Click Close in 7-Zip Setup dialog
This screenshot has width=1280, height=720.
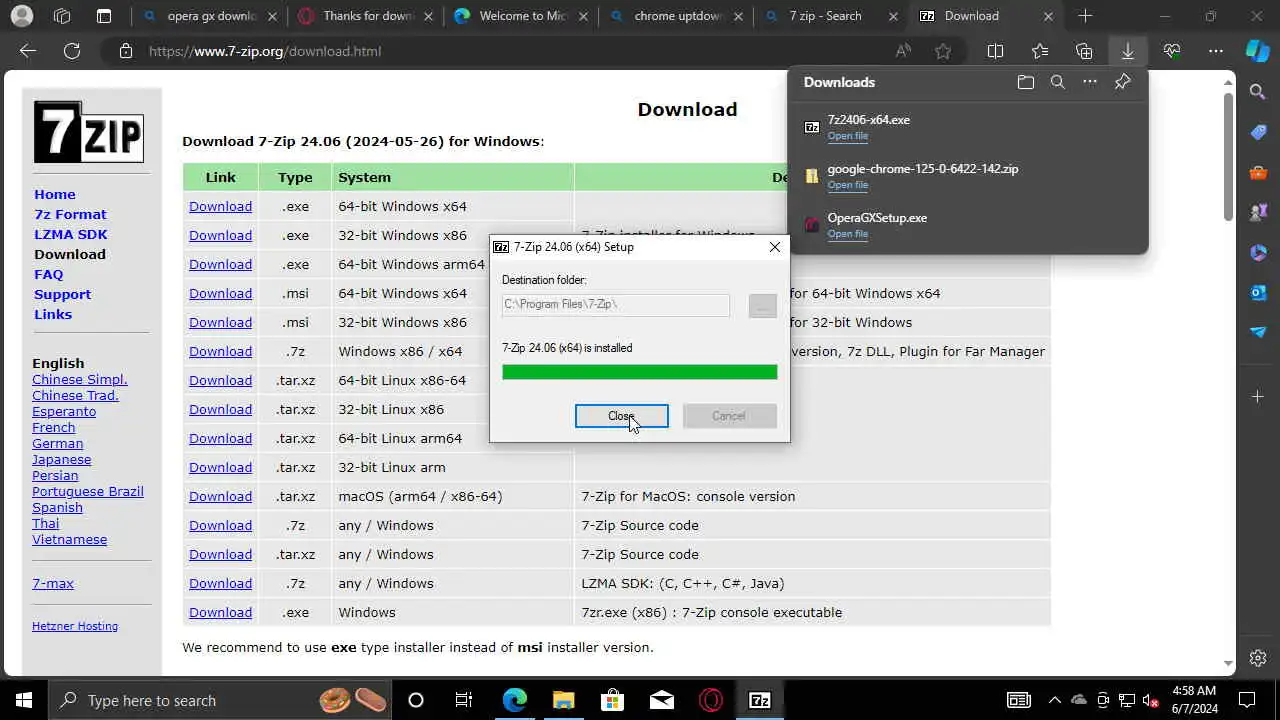pyautogui.click(x=622, y=416)
